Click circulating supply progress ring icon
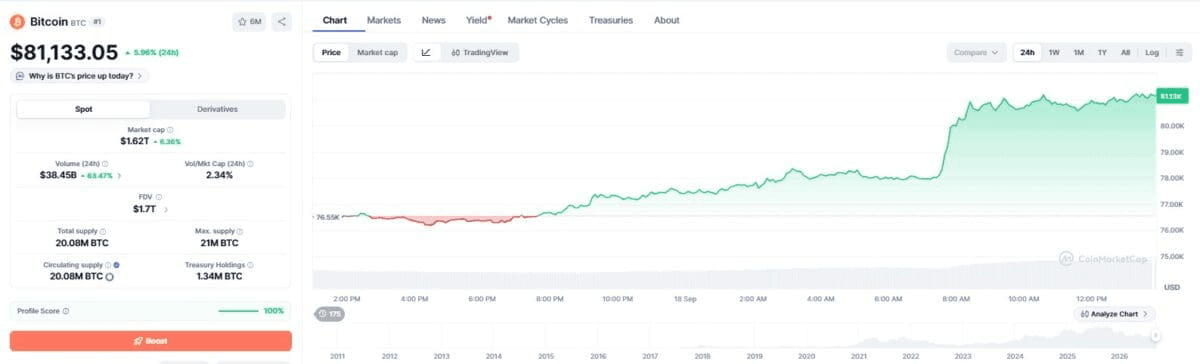The width and height of the screenshot is (1200, 364). (109, 277)
